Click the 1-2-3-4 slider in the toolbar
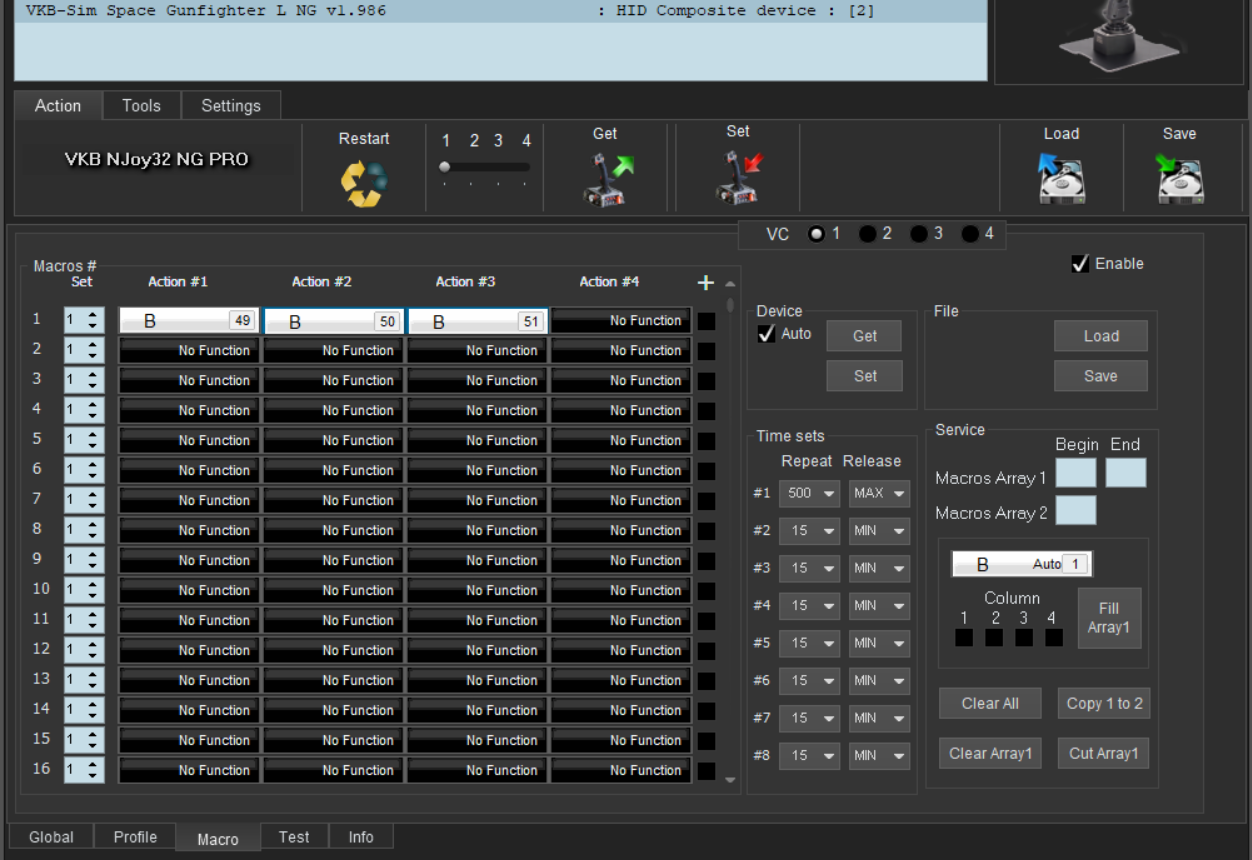 (x=486, y=167)
